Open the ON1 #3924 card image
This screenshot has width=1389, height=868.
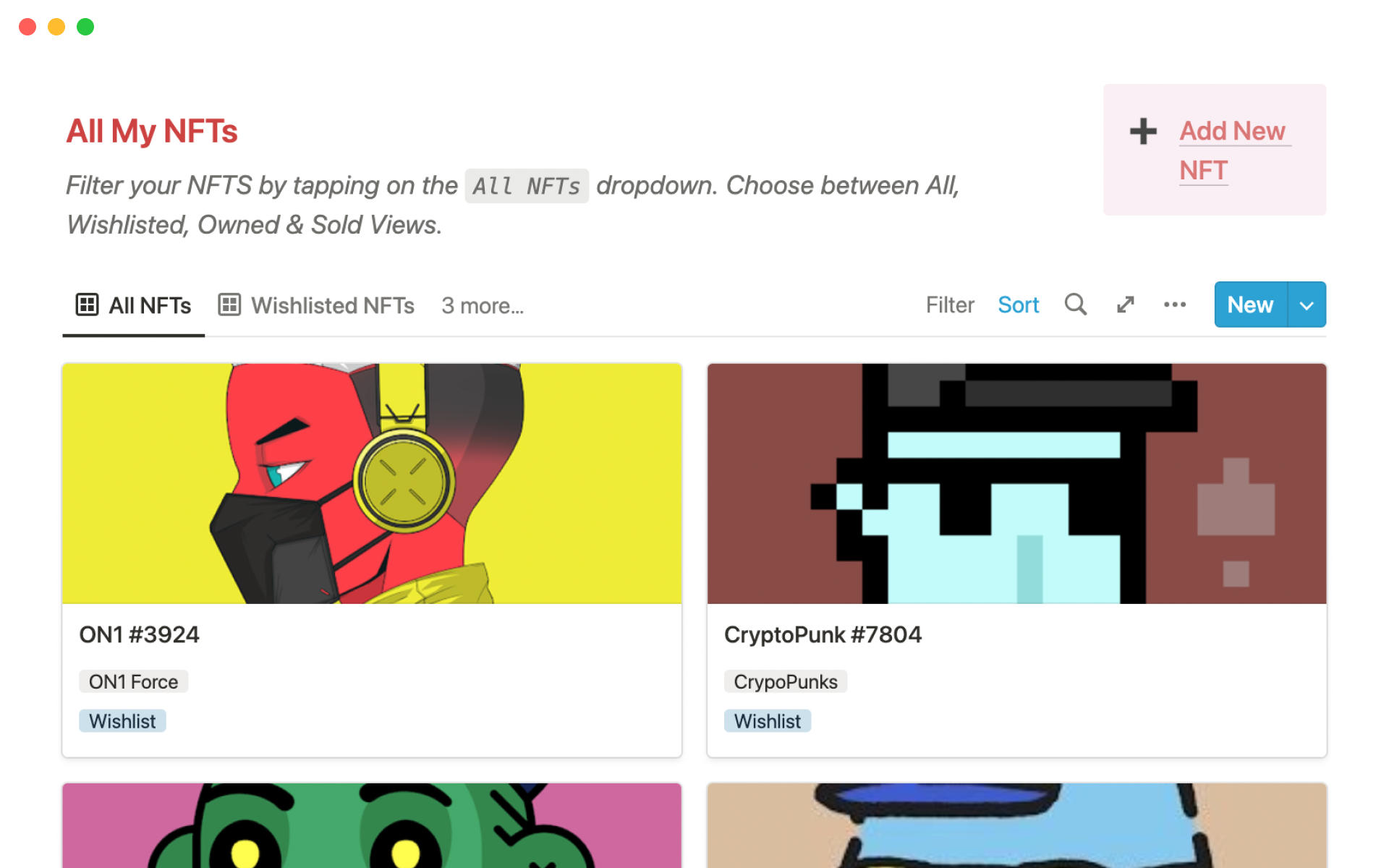pos(372,483)
